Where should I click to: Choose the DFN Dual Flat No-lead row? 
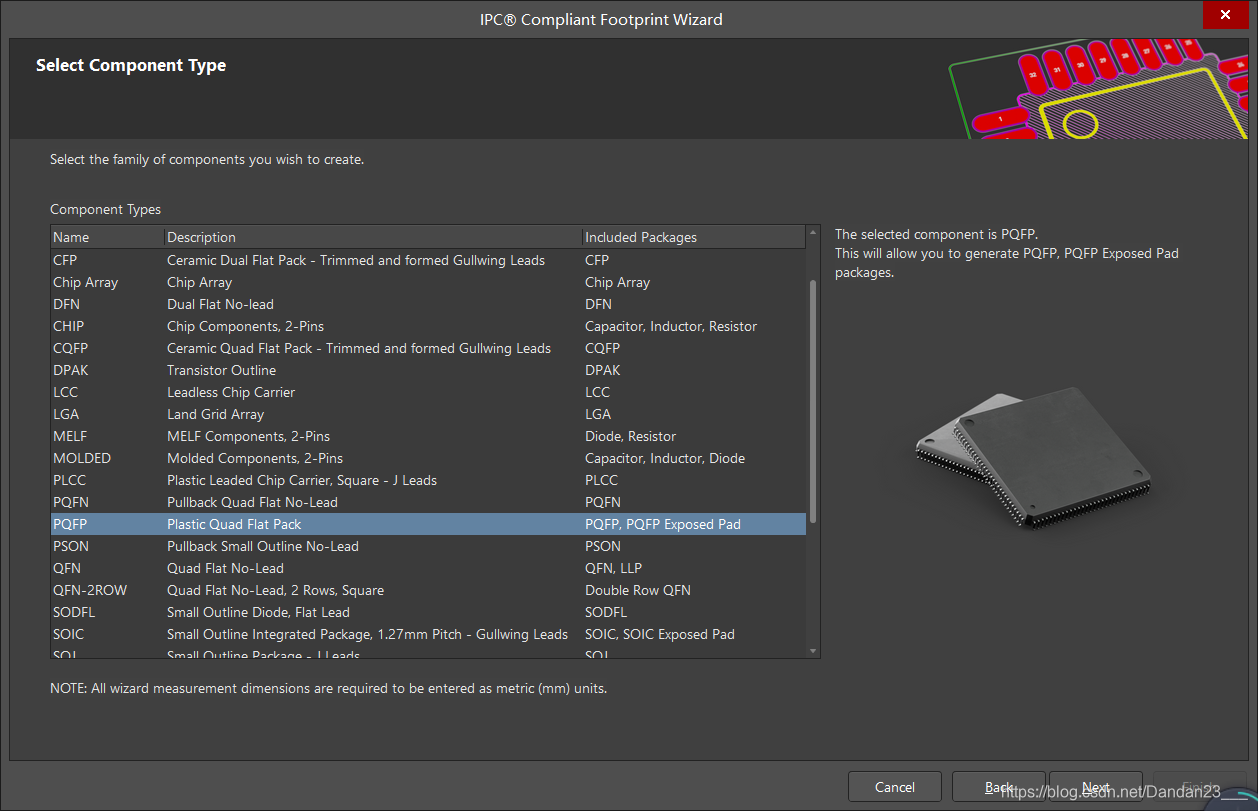pos(428,304)
